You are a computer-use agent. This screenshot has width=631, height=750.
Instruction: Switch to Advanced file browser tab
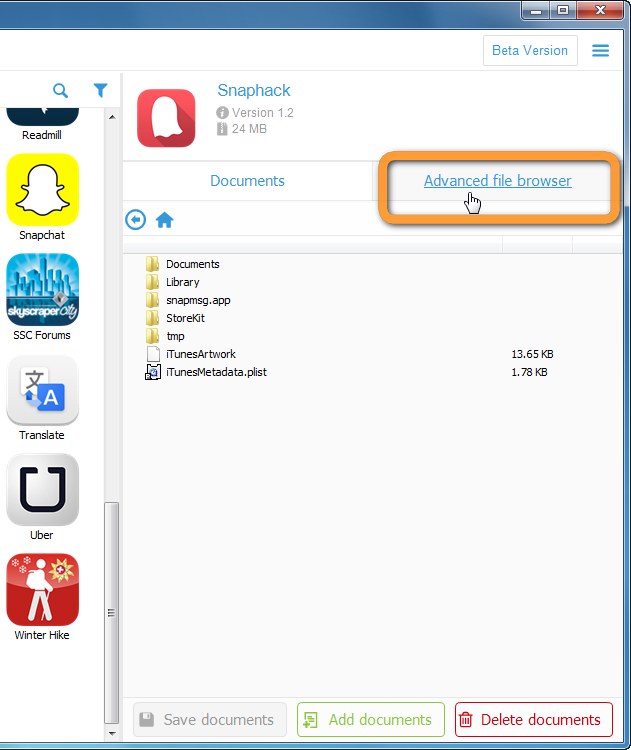click(x=498, y=181)
